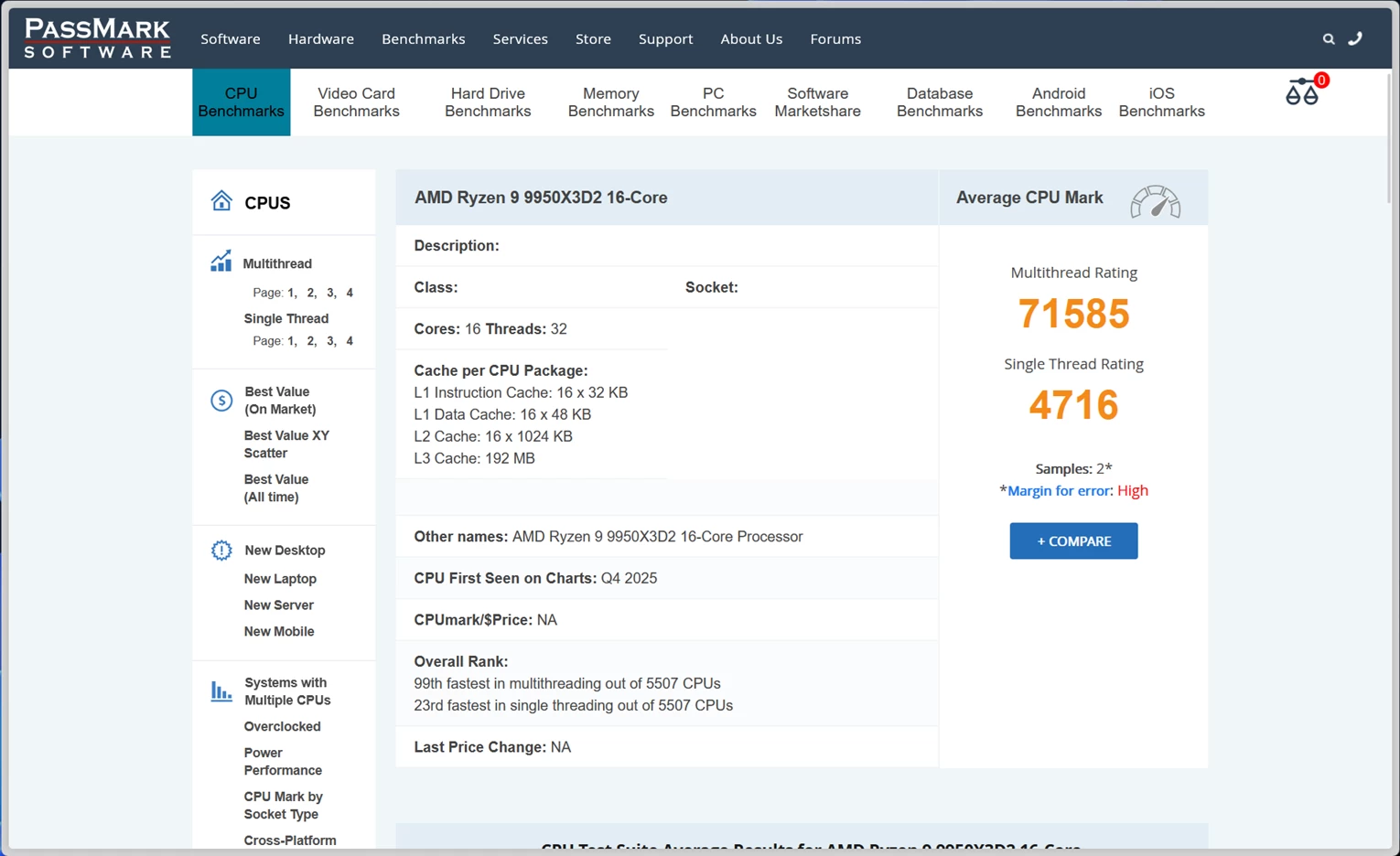
Task: Open the CPU comparison basket icon
Action: pos(1302,91)
